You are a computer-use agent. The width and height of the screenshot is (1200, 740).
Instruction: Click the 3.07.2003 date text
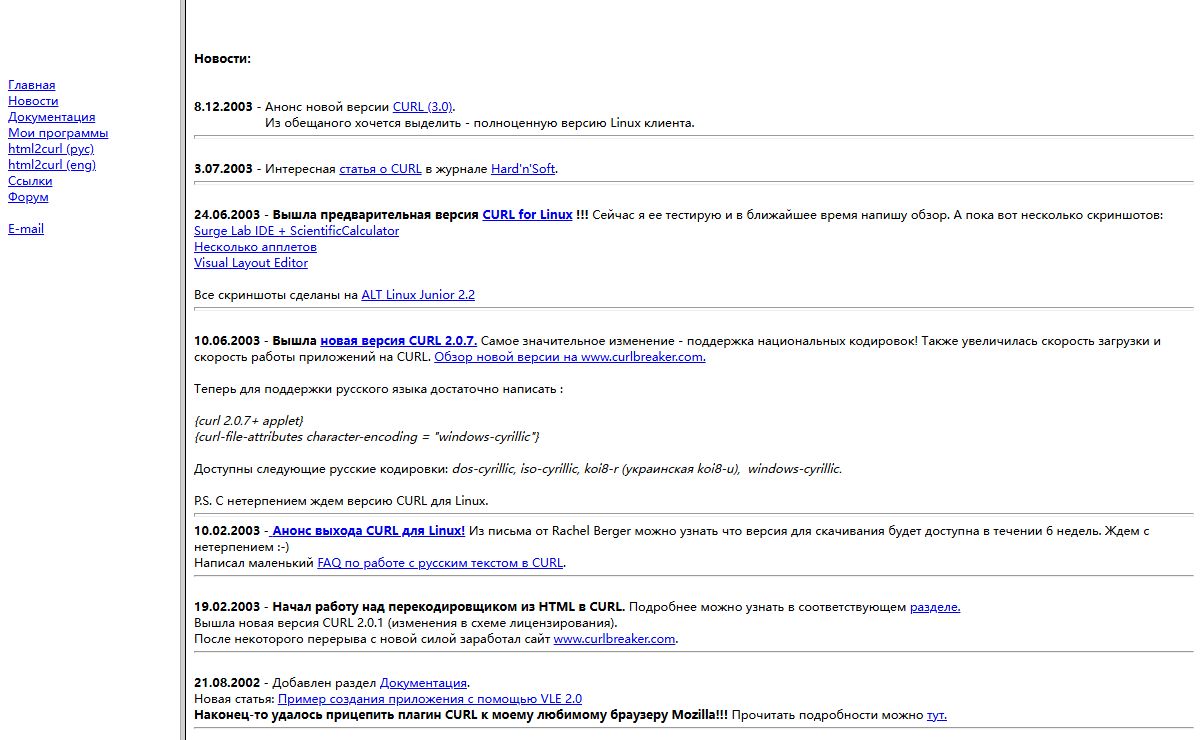point(223,169)
